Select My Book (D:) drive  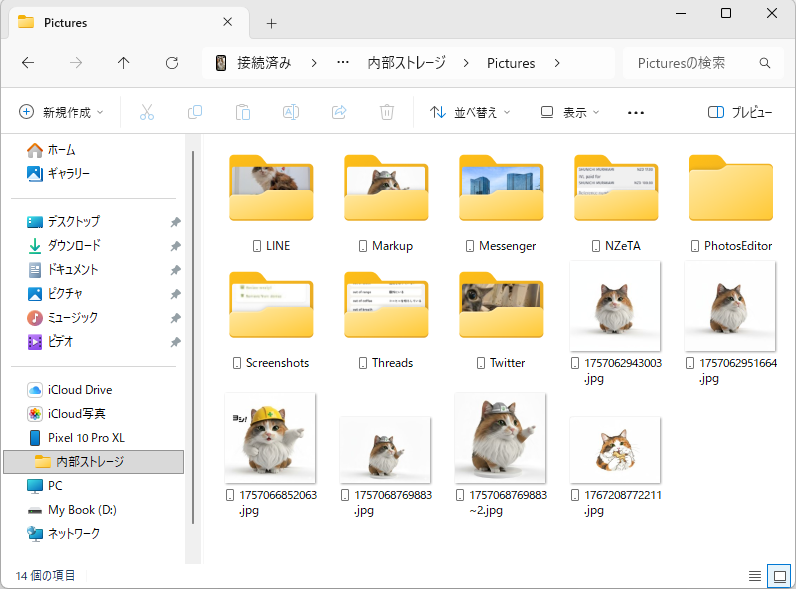point(72,510)
